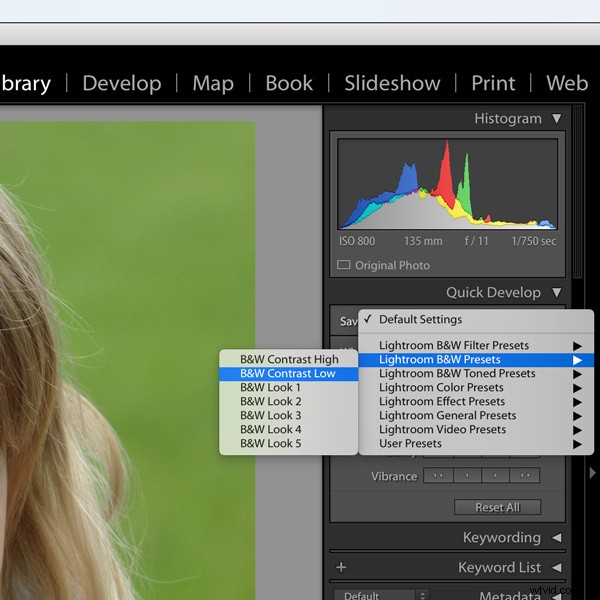Toggle the Original Photo indicator

click(344, 265)
